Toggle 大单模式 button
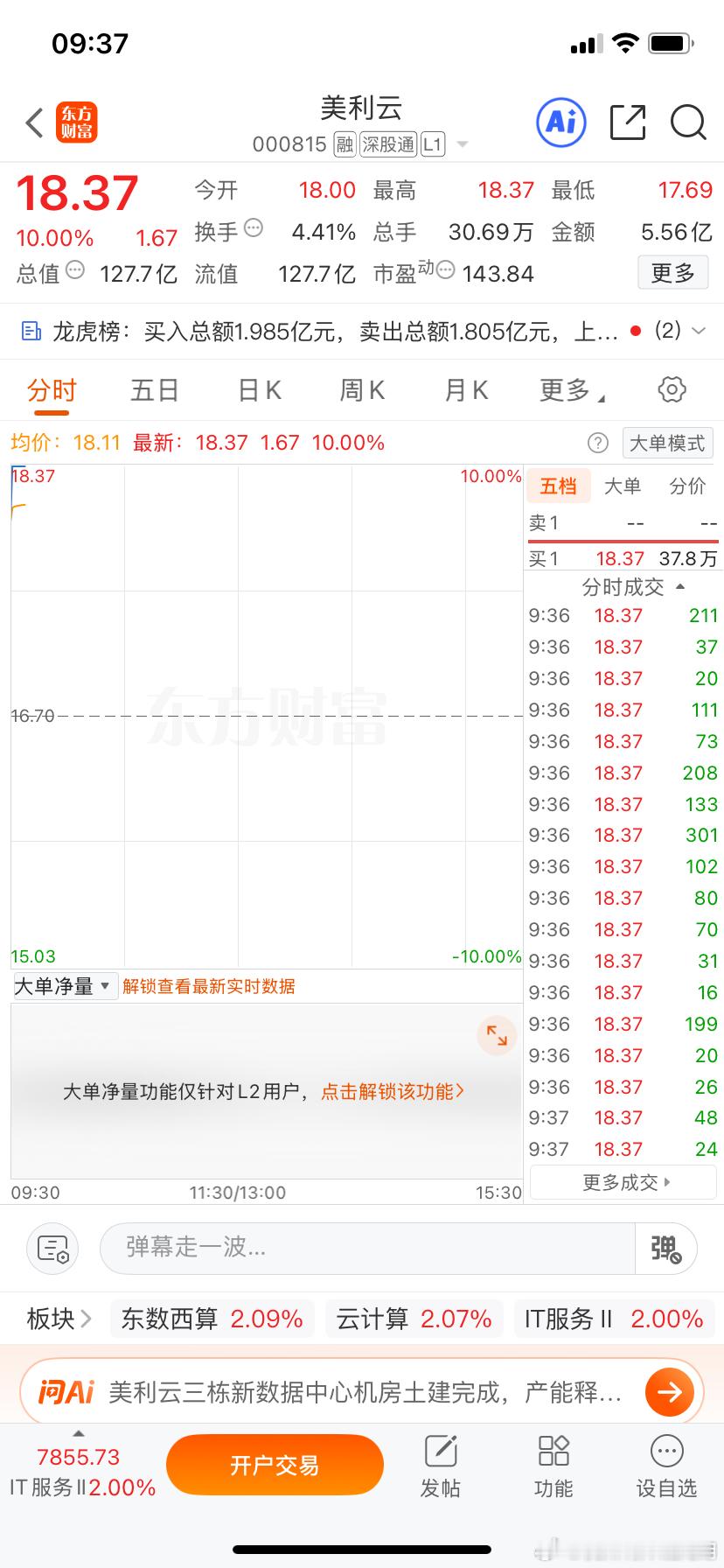The width and height of the screenshot is (724, 1568). coord(667,443)
